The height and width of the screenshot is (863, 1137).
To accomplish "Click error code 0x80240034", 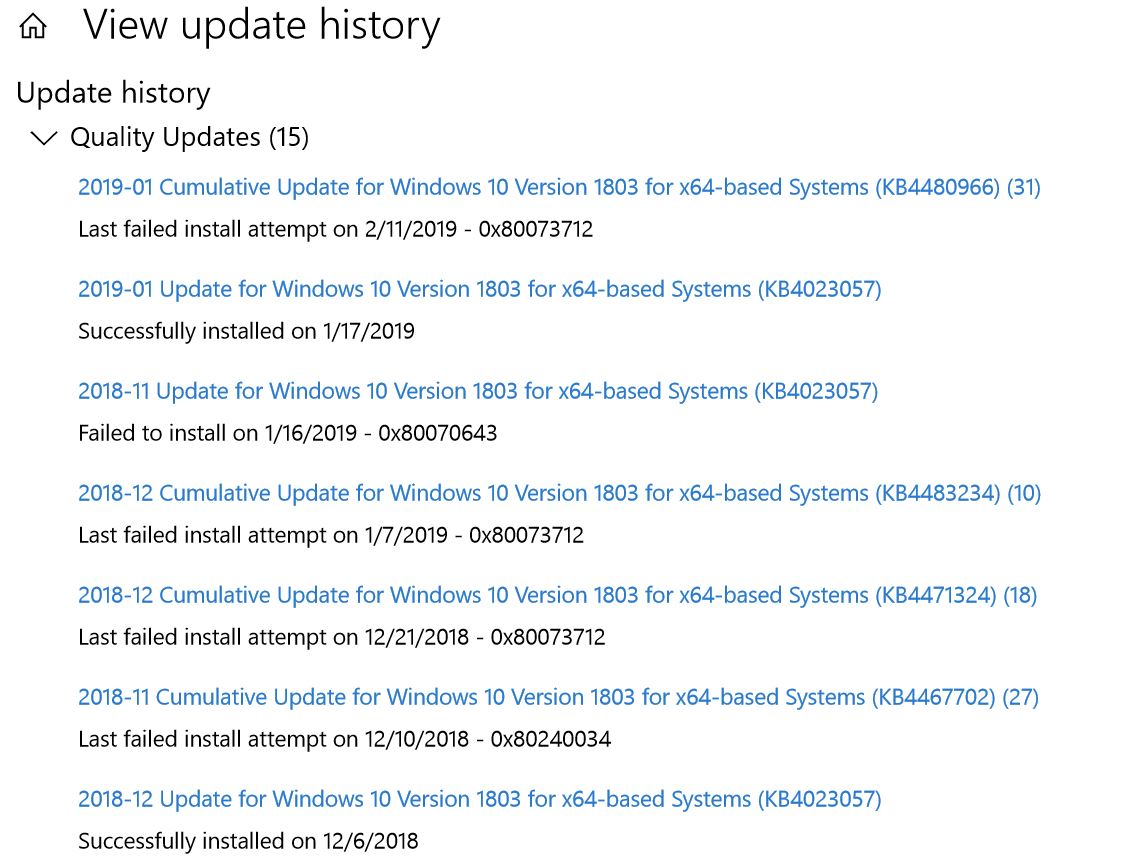I will point(550,739).
